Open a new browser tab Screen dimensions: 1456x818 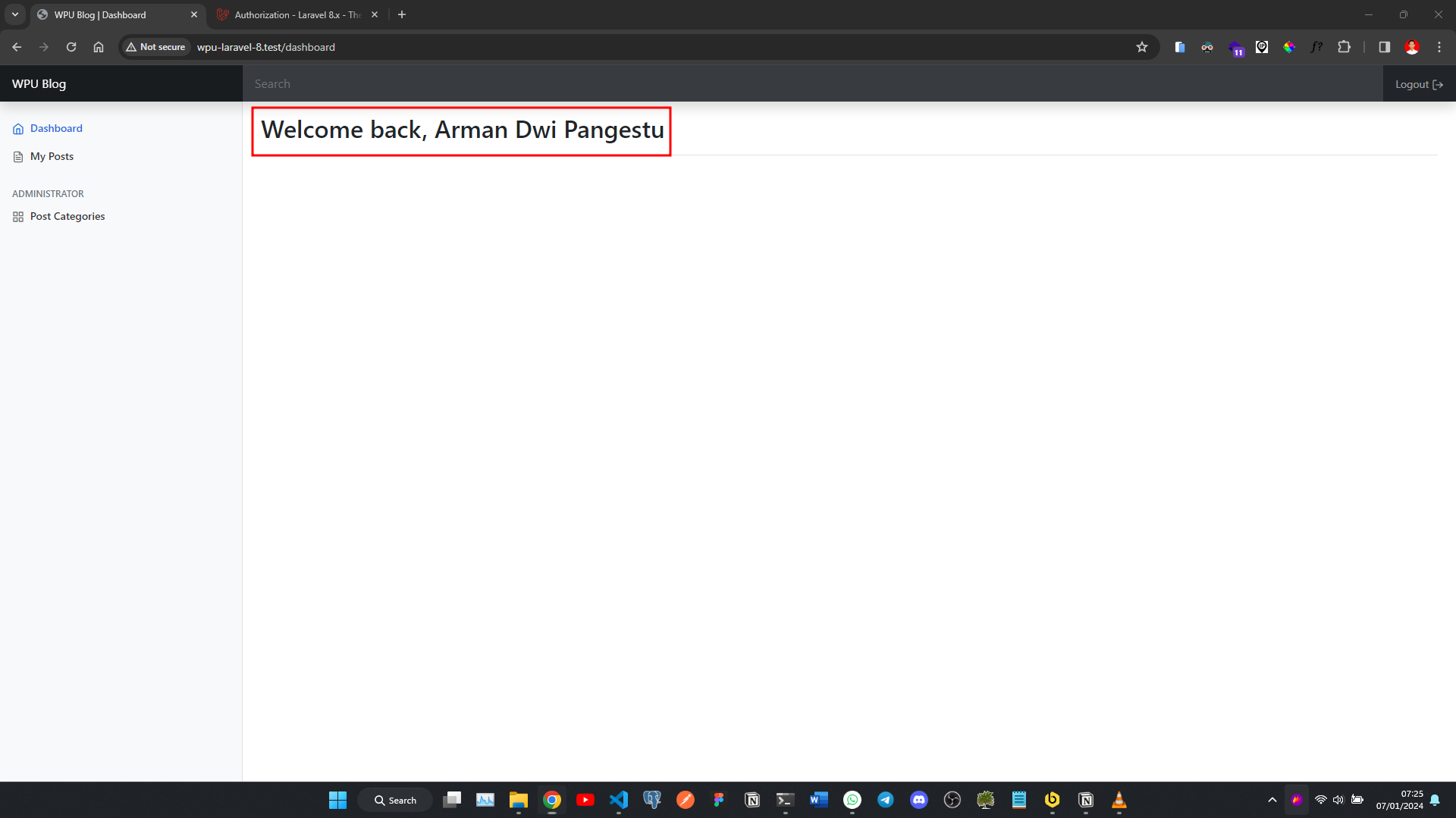click(x=402, y=14)
